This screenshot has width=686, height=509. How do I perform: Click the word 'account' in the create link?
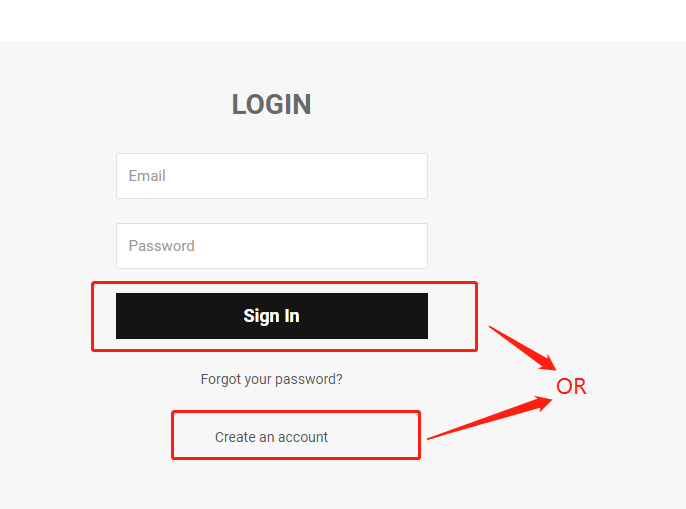pyautogui.click(x=303, y=437)
